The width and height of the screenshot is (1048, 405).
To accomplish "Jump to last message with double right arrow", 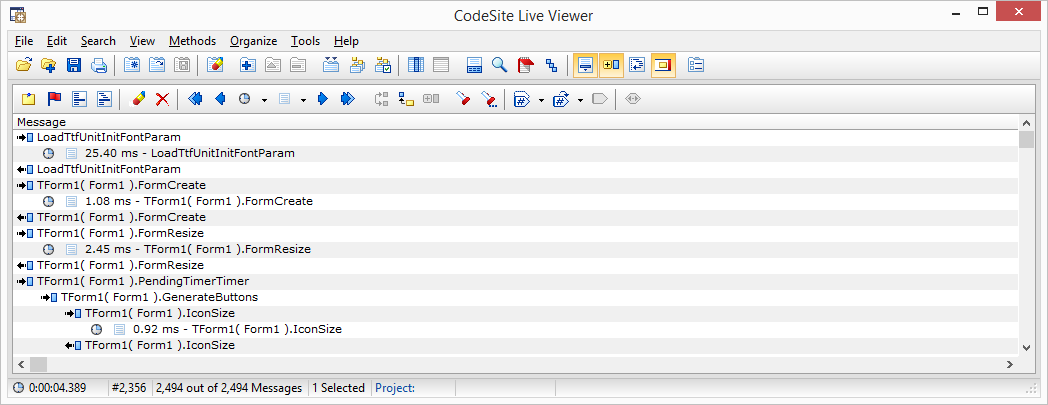I will click(x=348, y=99).
